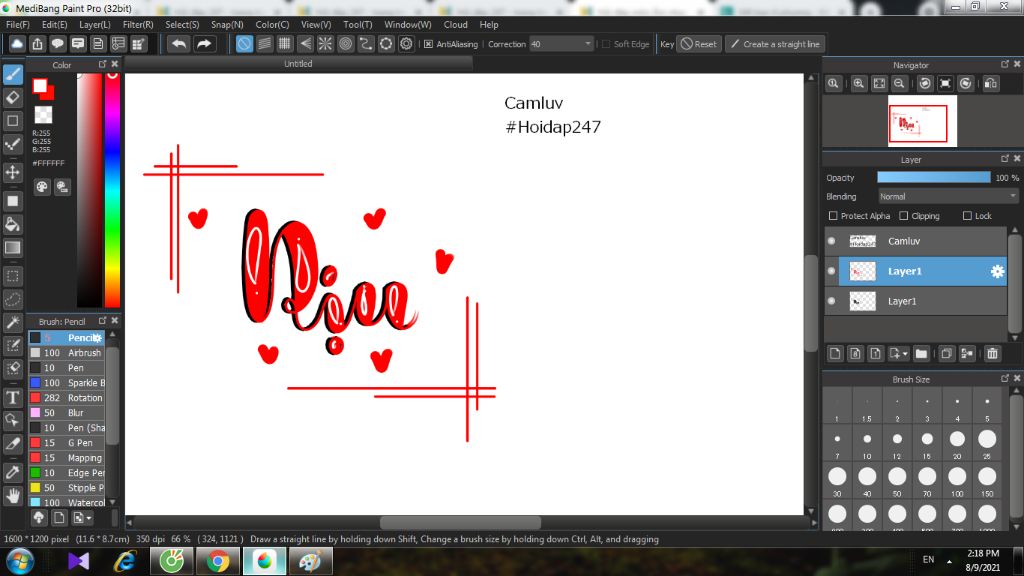
Task: Open the Snap menu
Action: 227,25
